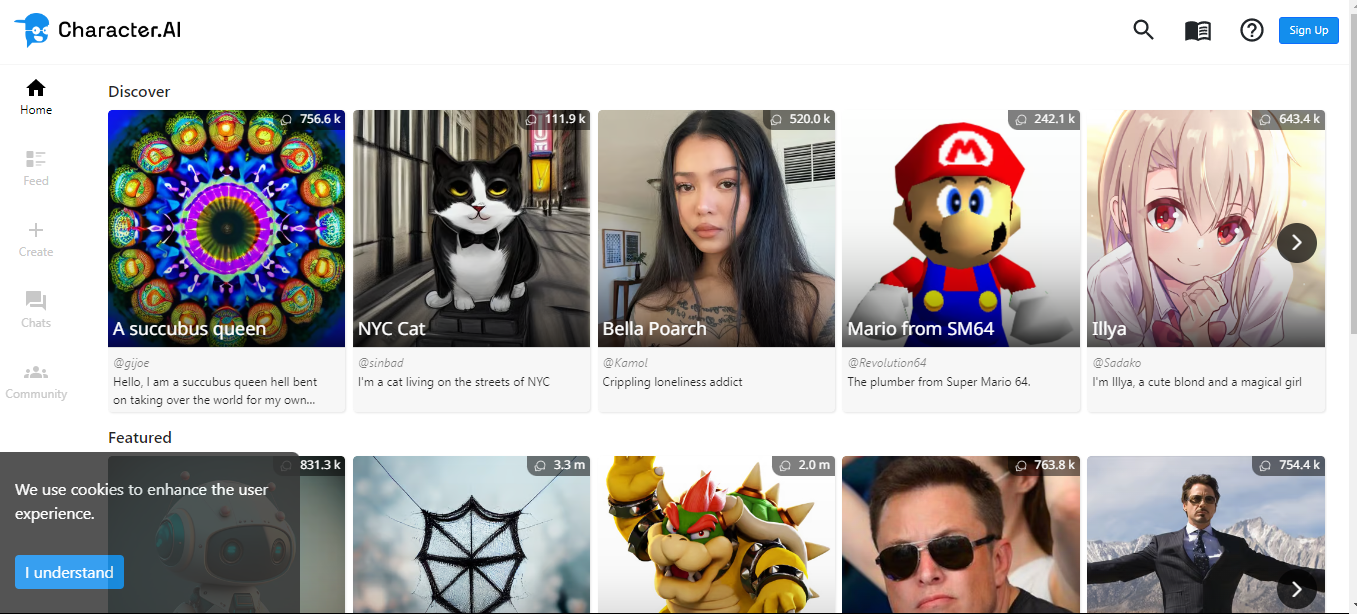Open the spider web featured card
Screen dimensions: 1357x614
click(471, 535)
